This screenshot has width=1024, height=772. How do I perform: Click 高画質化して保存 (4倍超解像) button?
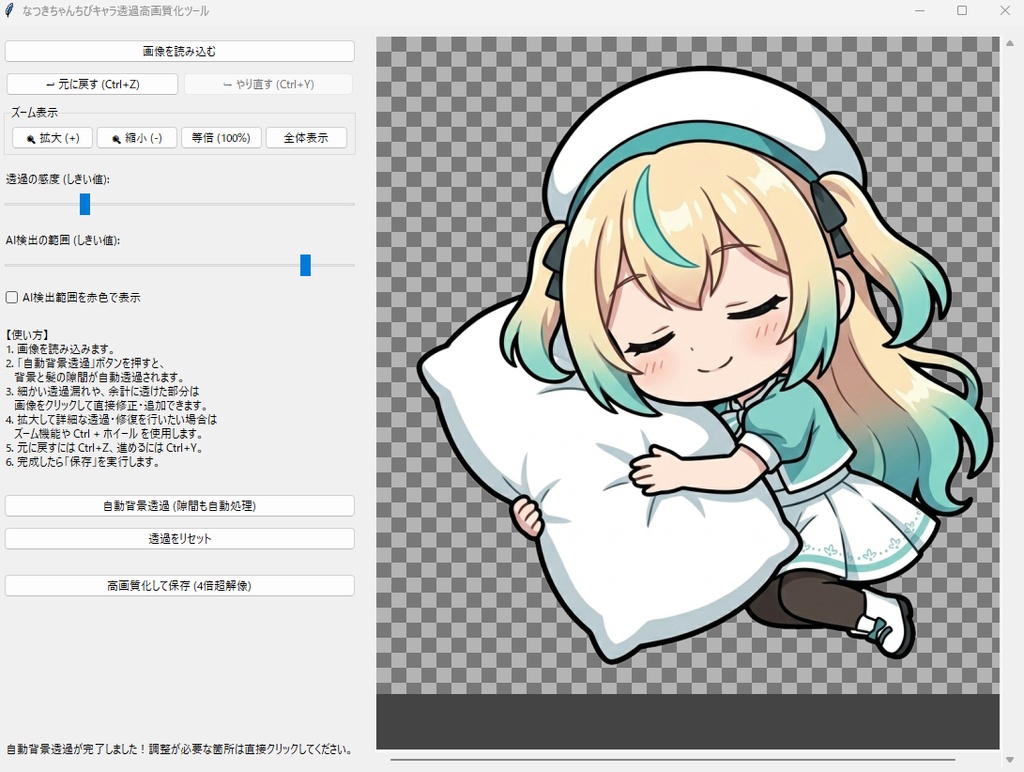(180, 585)
